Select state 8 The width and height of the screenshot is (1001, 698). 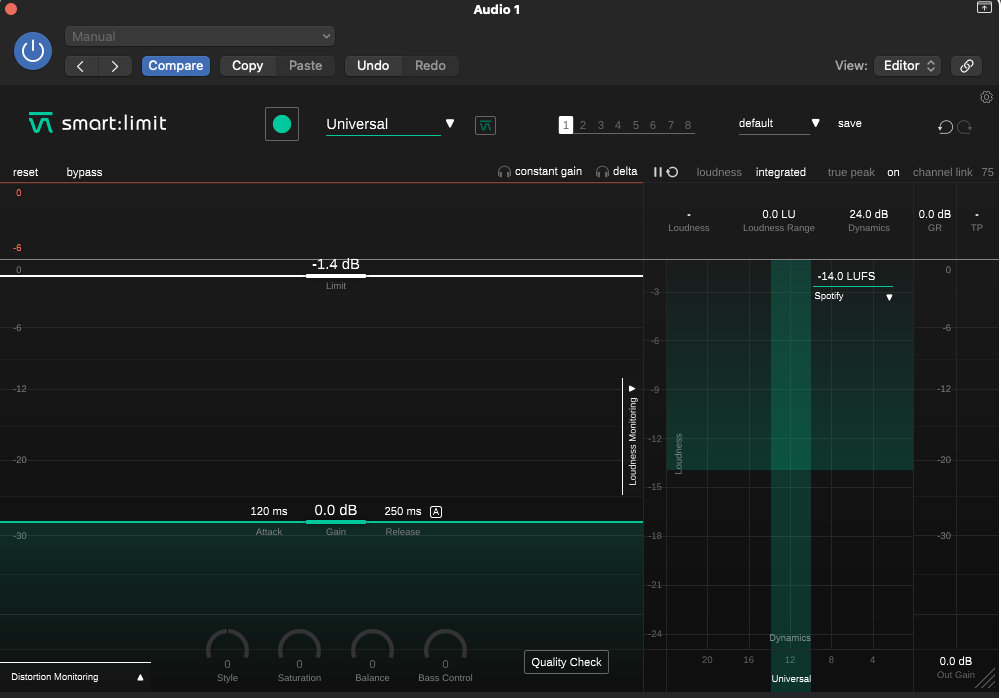(x=688, y=125)
